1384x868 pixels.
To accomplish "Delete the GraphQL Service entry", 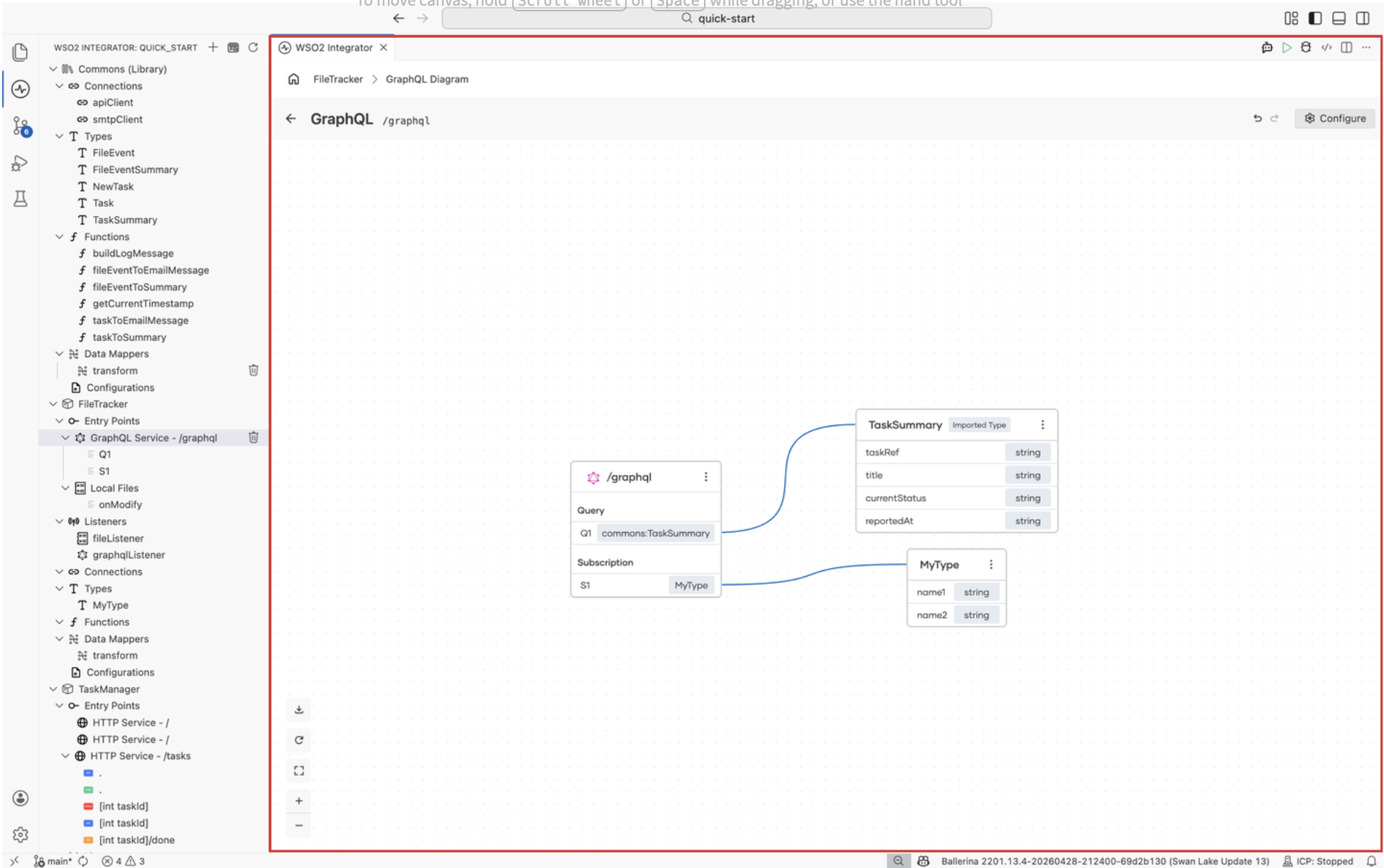I will point(253,438).
